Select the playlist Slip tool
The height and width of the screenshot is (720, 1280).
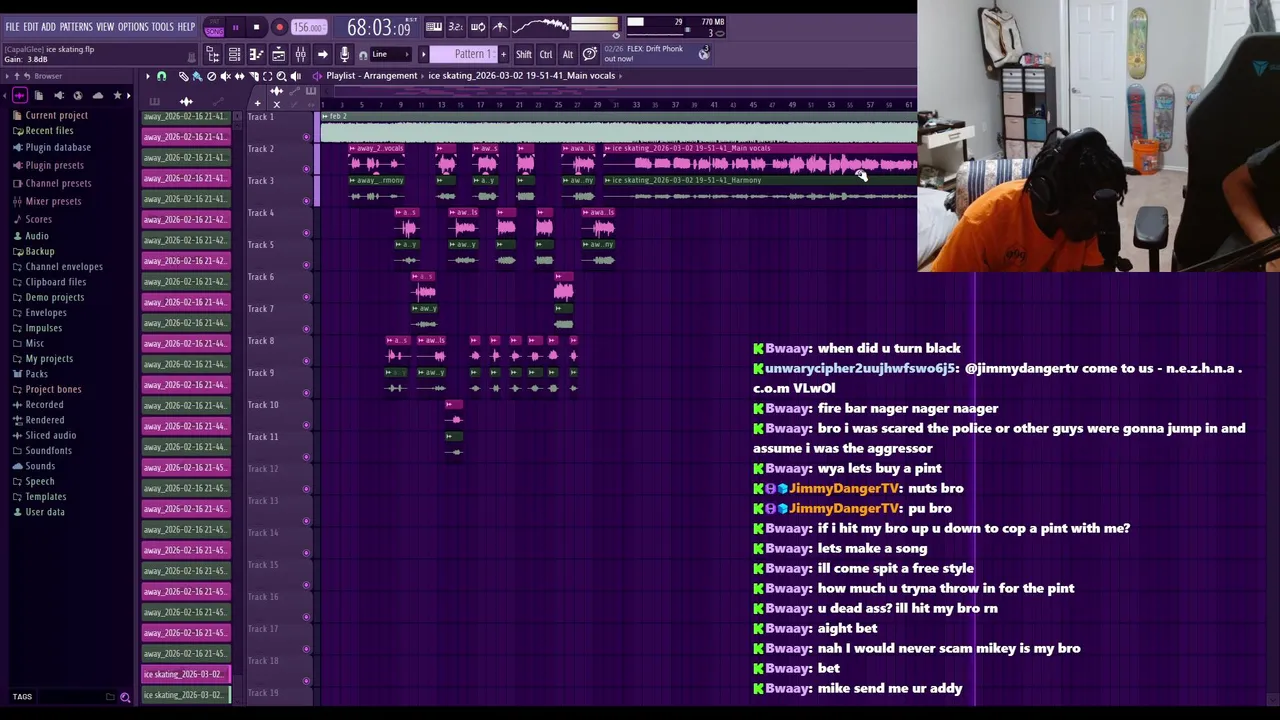click(x=239, y=76)
